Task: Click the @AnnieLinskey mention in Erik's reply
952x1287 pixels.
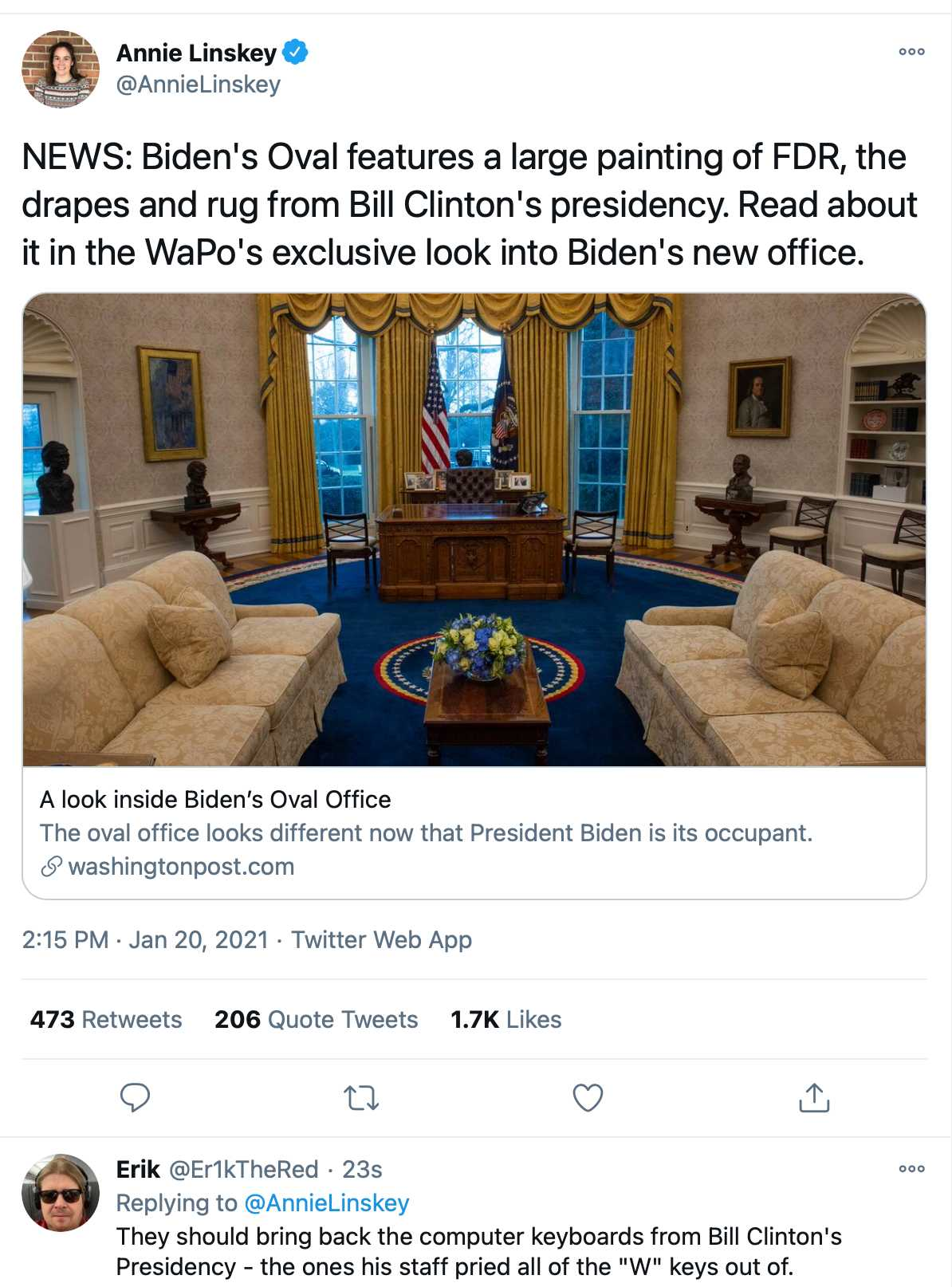Action: tap(326, 1202)
